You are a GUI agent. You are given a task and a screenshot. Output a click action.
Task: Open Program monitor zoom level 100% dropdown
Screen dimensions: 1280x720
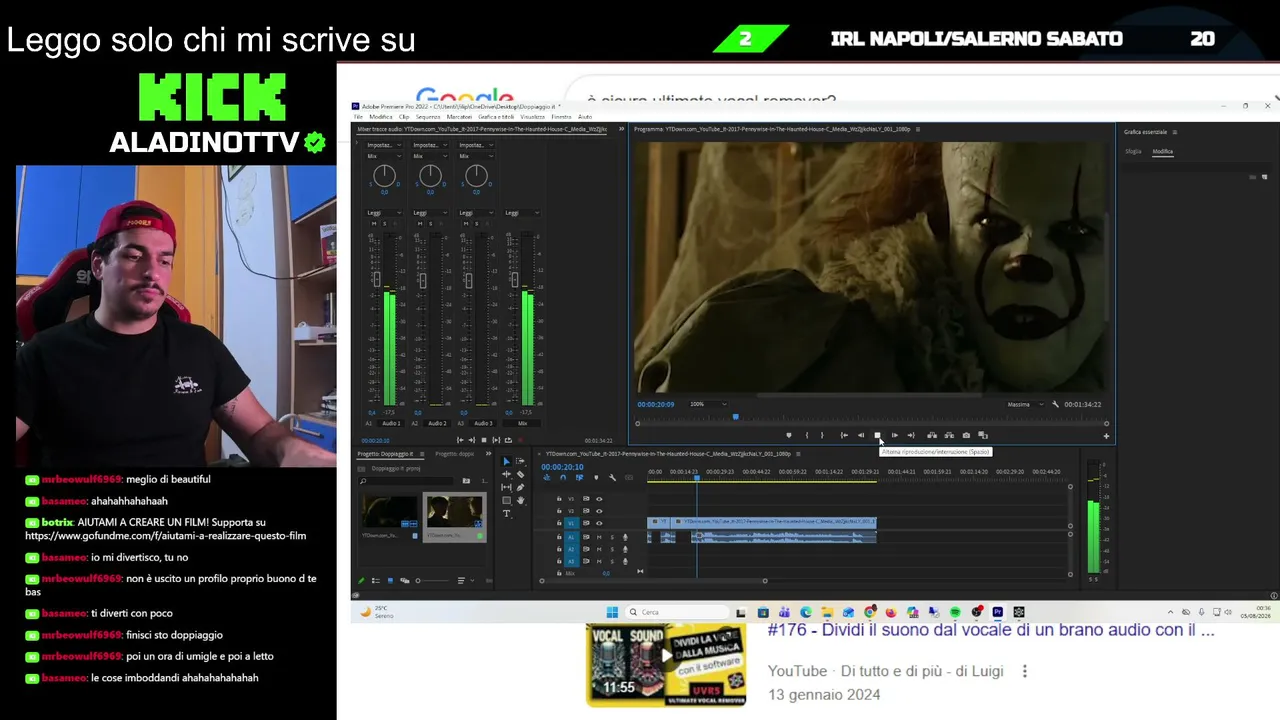coord(708,404)
